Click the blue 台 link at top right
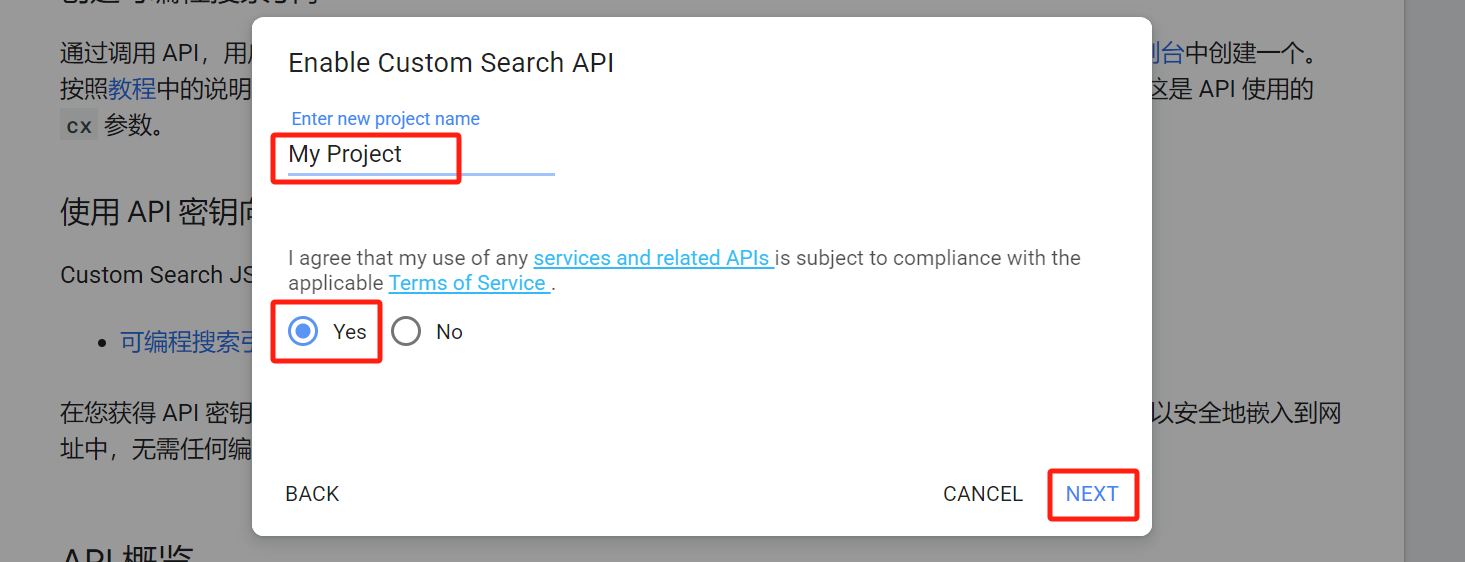 coord(1168,52)
